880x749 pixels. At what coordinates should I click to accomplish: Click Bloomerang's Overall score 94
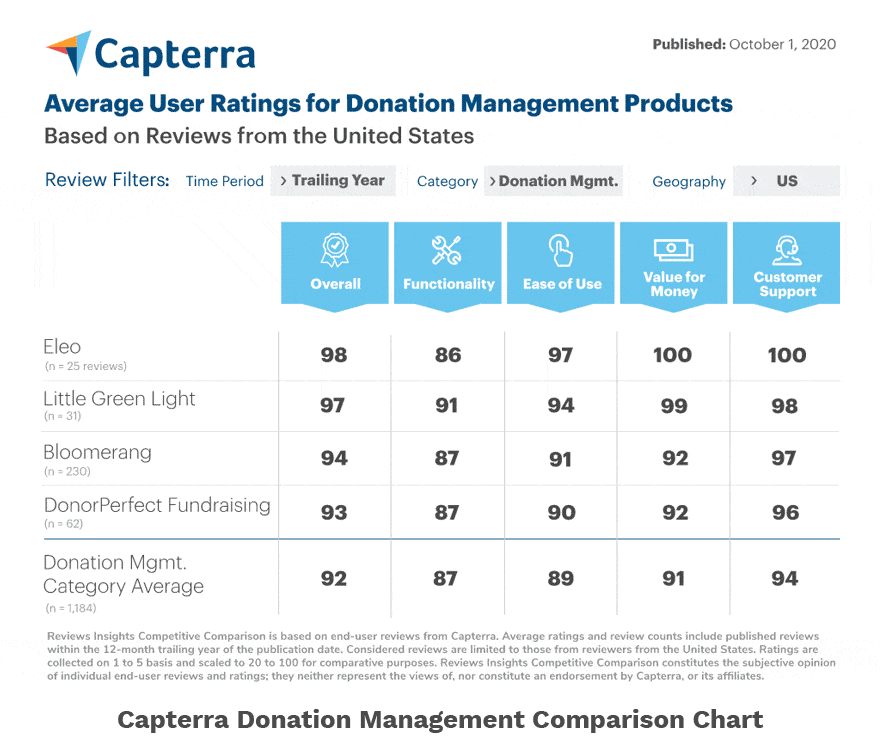pos(334,458)
